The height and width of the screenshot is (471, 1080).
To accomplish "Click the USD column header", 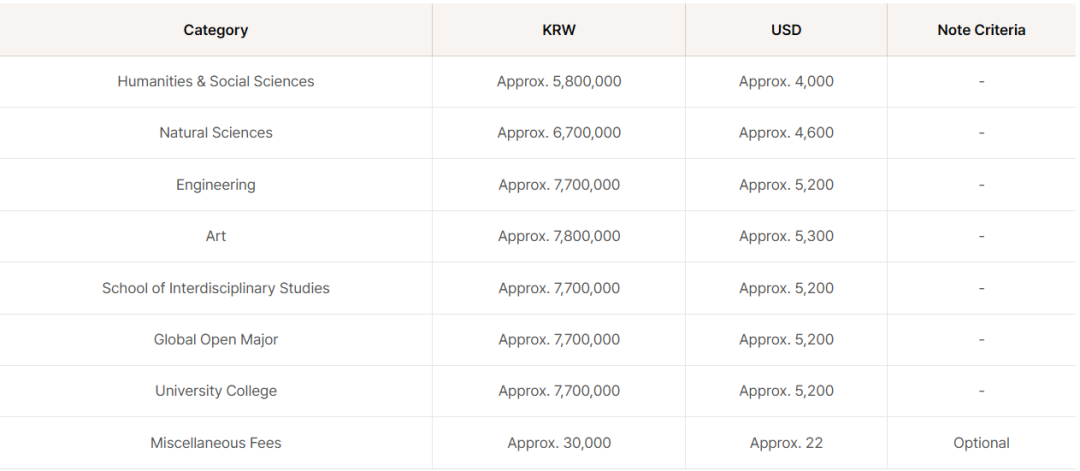I will coord(786,30).
